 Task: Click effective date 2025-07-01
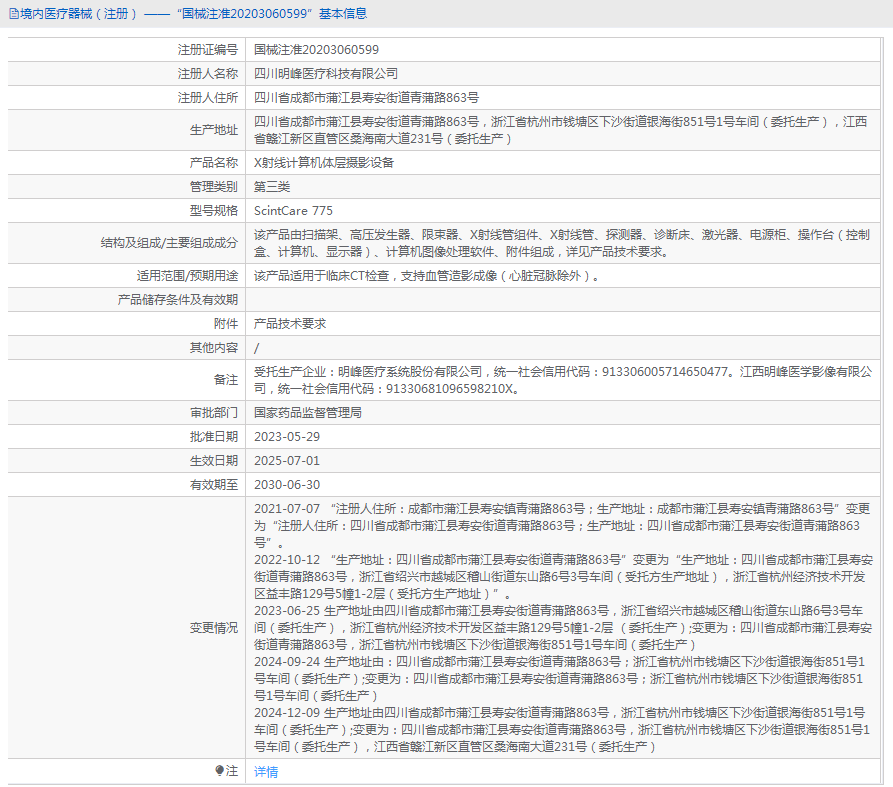[286, 460]
